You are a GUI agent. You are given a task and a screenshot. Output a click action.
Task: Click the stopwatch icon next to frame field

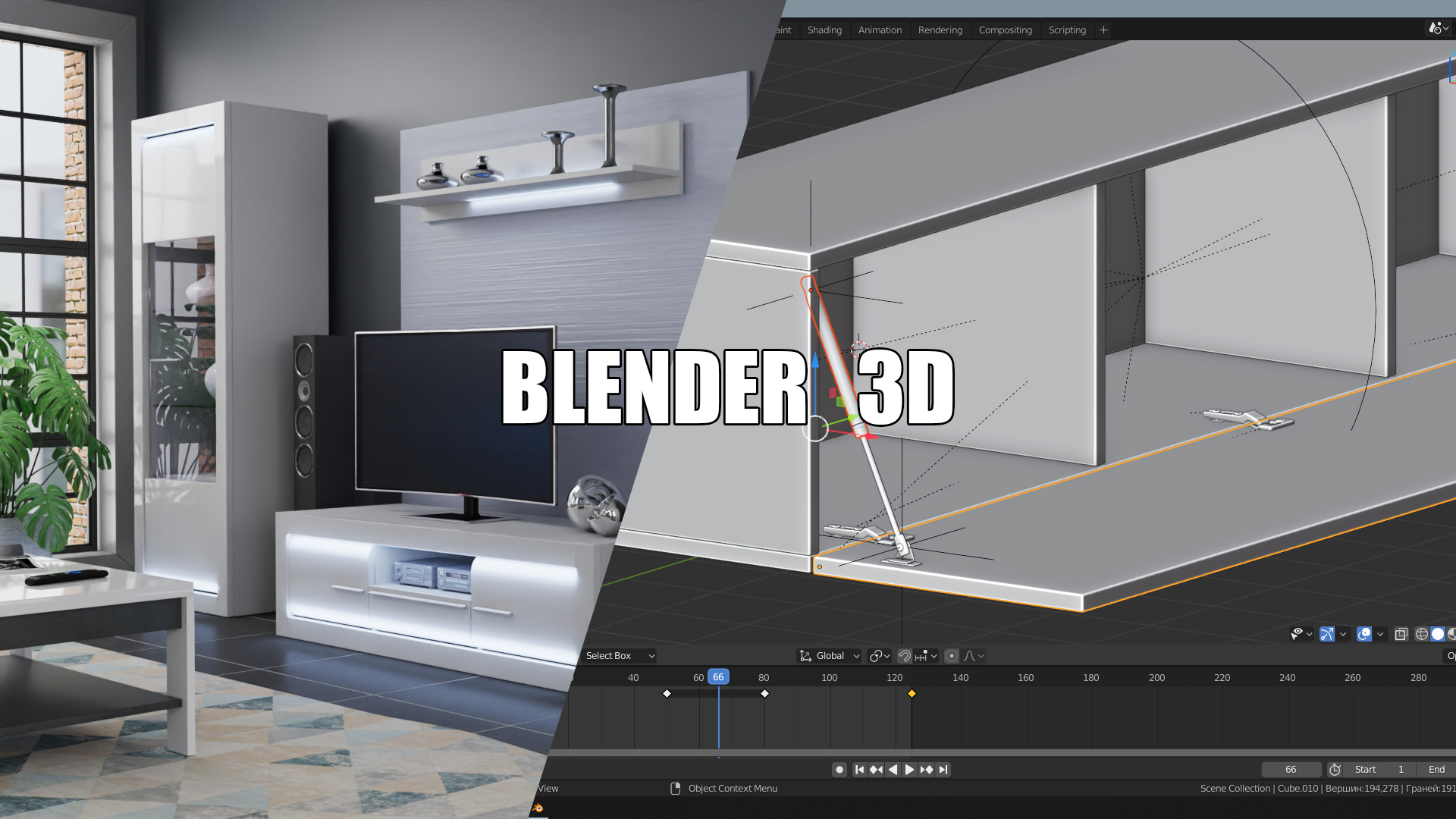[x=1333, y=769]
